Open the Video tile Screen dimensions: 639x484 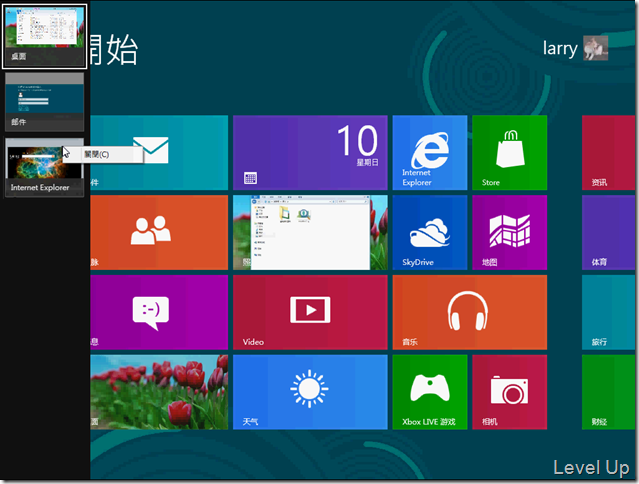(310, 312)
